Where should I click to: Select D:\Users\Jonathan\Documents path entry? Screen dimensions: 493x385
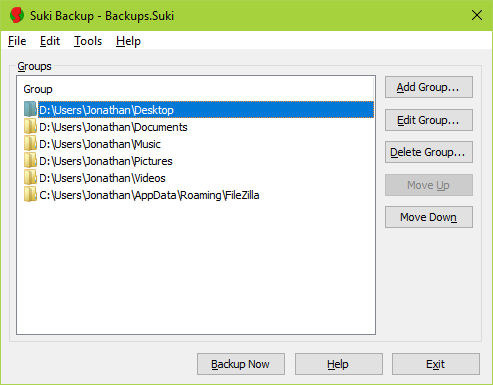[113, 127]
